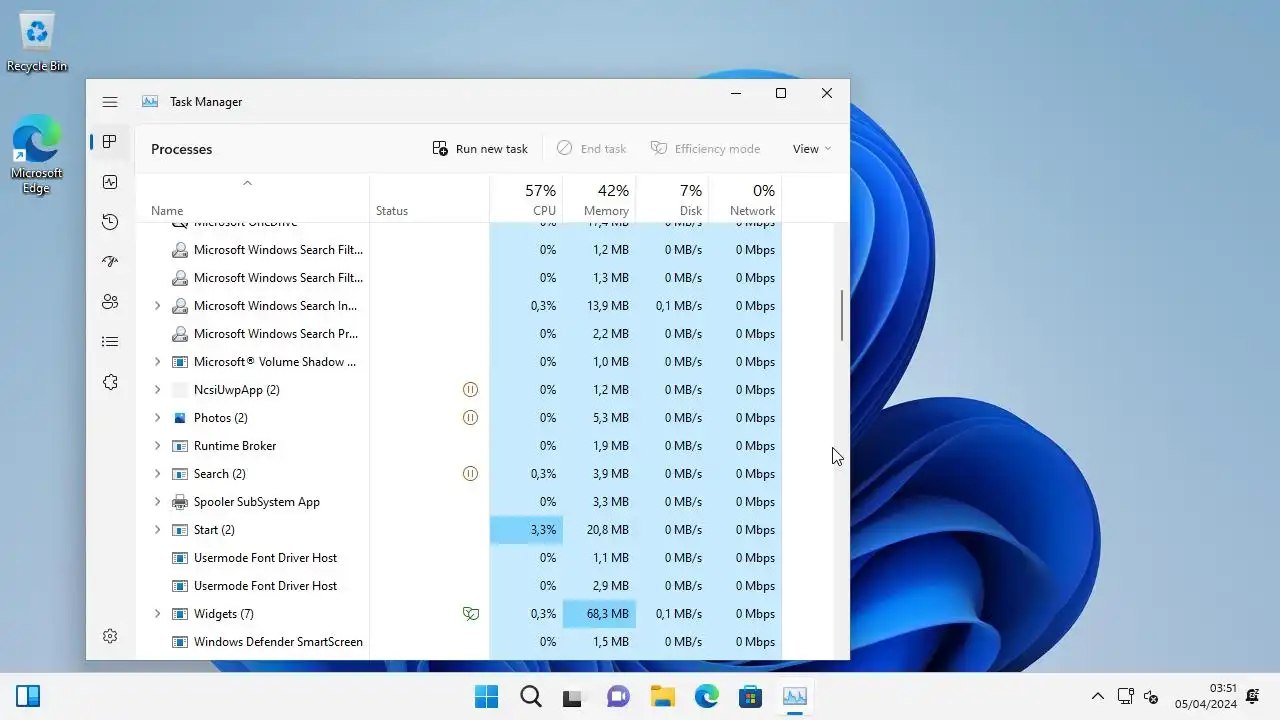Sort processes by Name column
Viewport: 1280px width, 720px height.
coord(252,198)
